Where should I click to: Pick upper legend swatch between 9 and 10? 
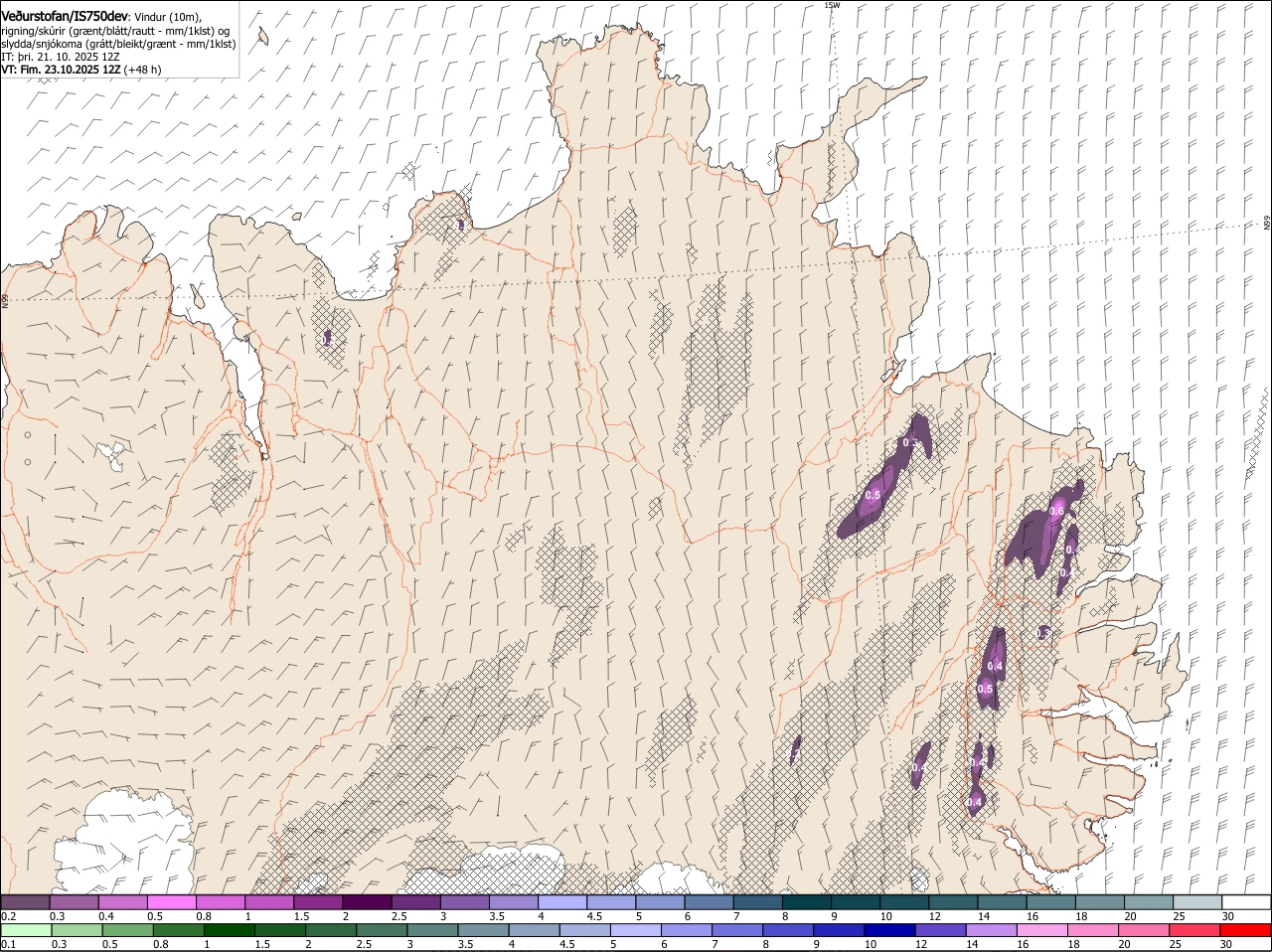coord(855,902)
